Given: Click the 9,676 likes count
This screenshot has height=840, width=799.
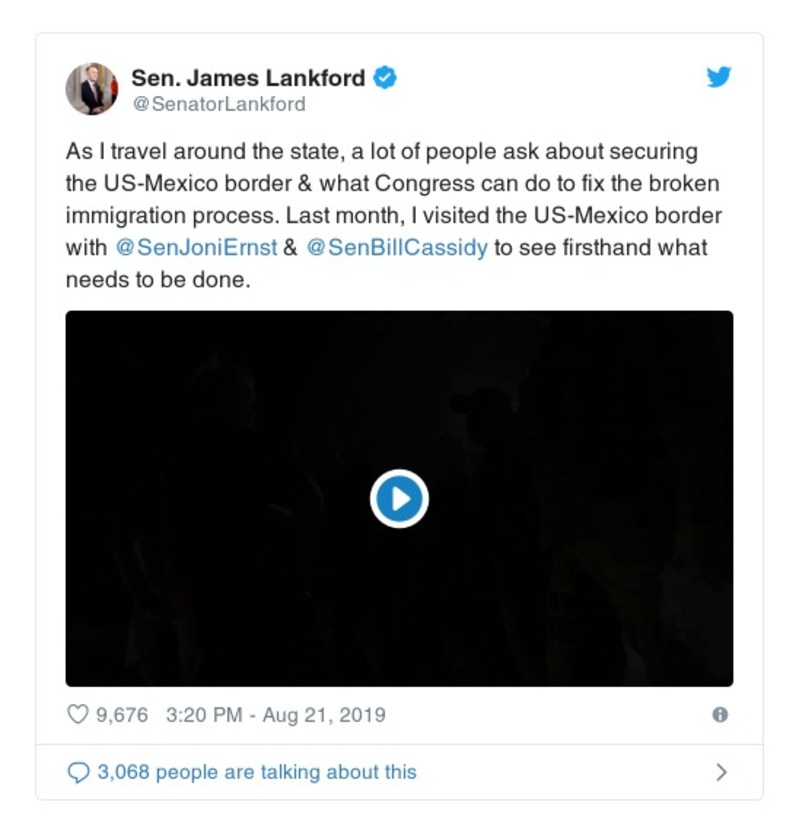Looking at the screenshot, I should (122, 715).
